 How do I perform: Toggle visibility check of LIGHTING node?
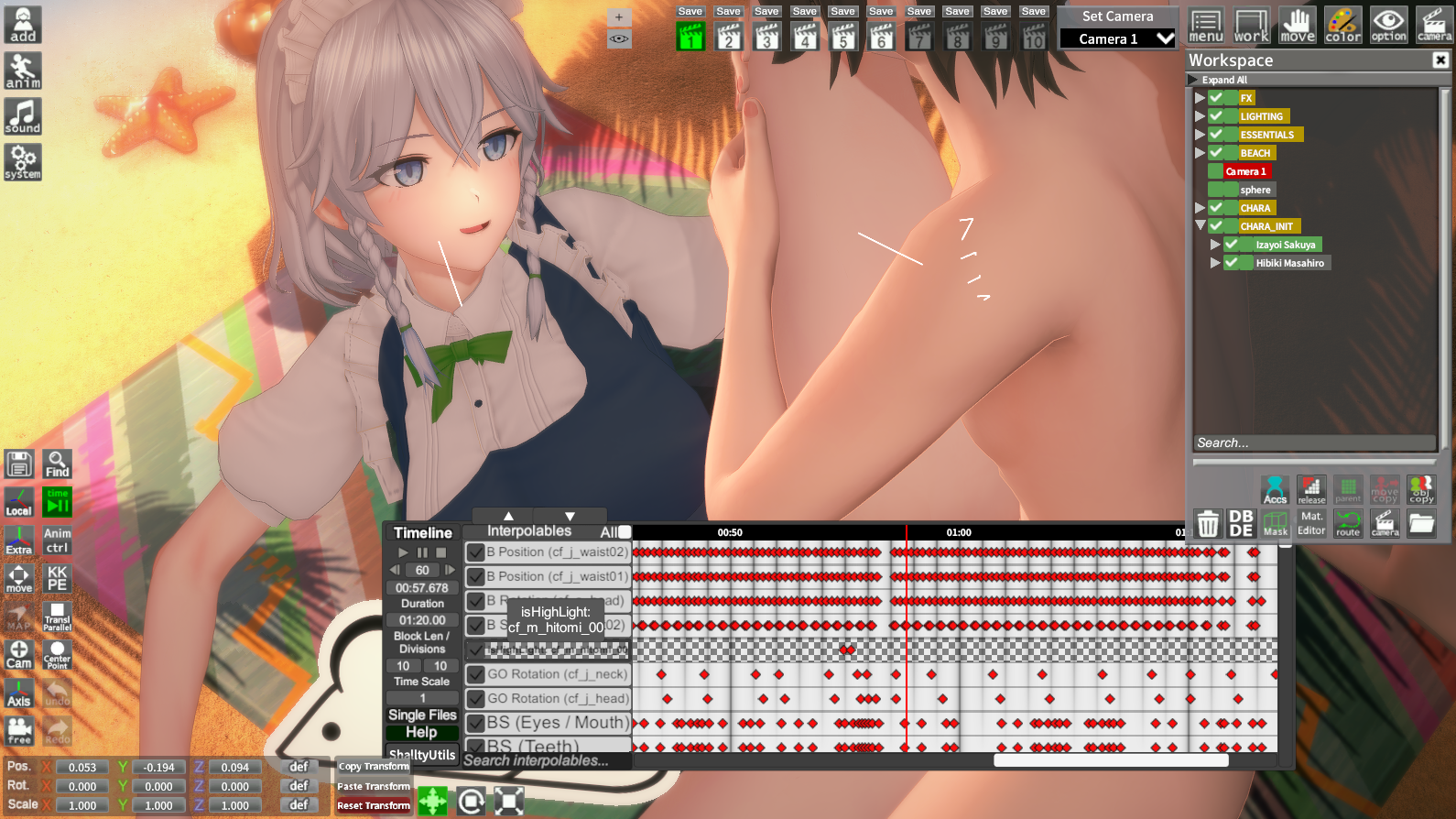1216,116
